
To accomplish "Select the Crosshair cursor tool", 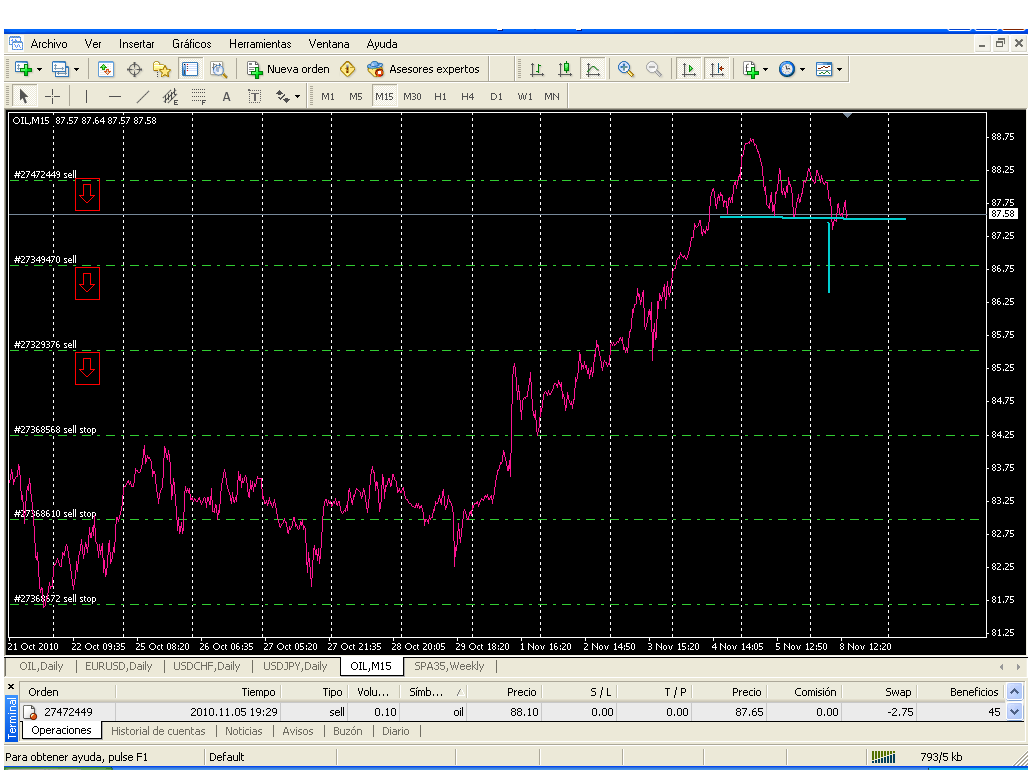I will 53,96.
